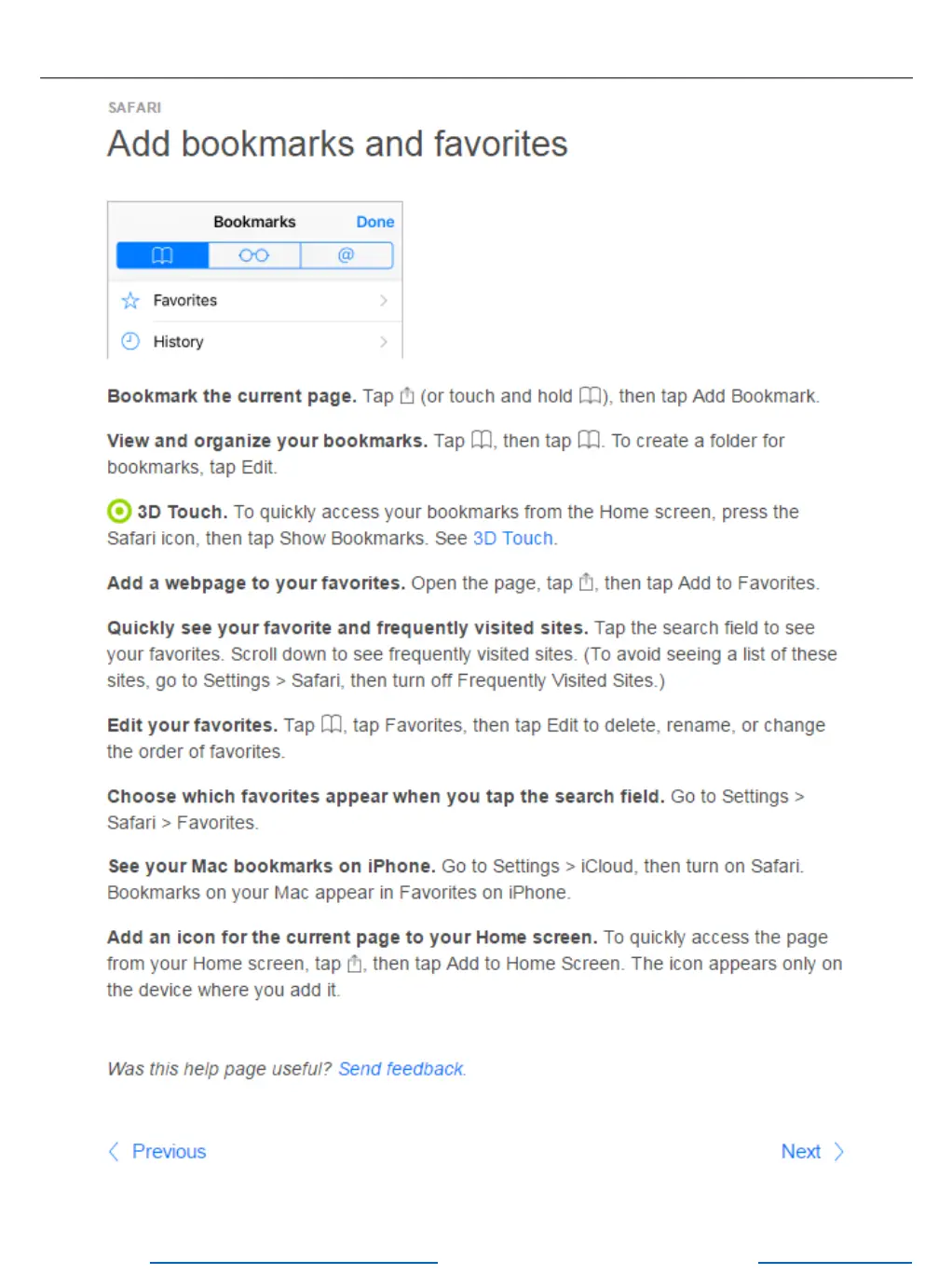Select the bookmarks book tab icon
The height and width of the screenshot is (1288, 952).
(x=163, y=255)
